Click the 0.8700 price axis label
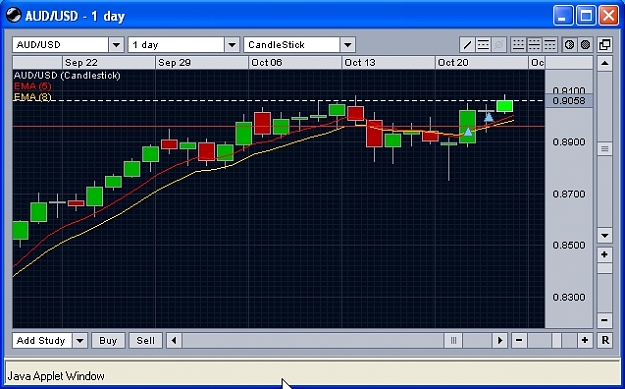 [569, 194]
